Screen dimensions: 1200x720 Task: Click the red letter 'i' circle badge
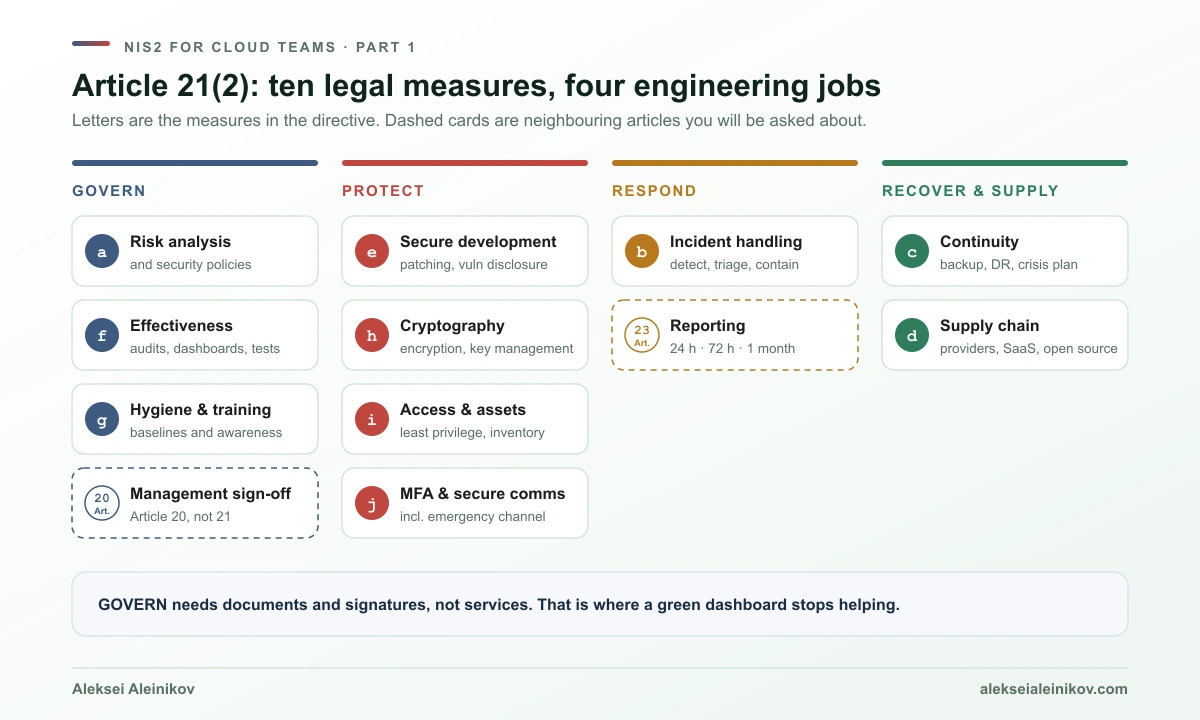tap(372, 419)
